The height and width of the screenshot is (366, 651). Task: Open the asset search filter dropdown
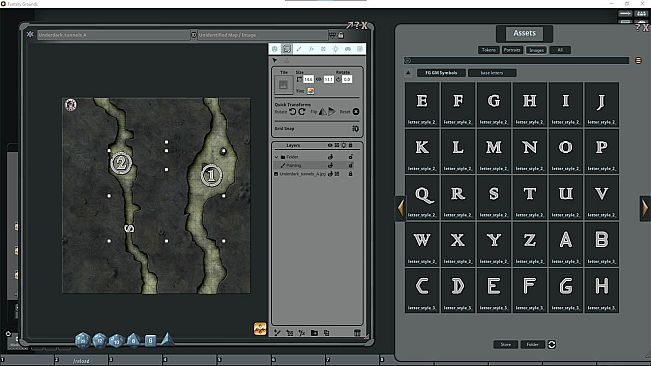(x=408, y=61)
